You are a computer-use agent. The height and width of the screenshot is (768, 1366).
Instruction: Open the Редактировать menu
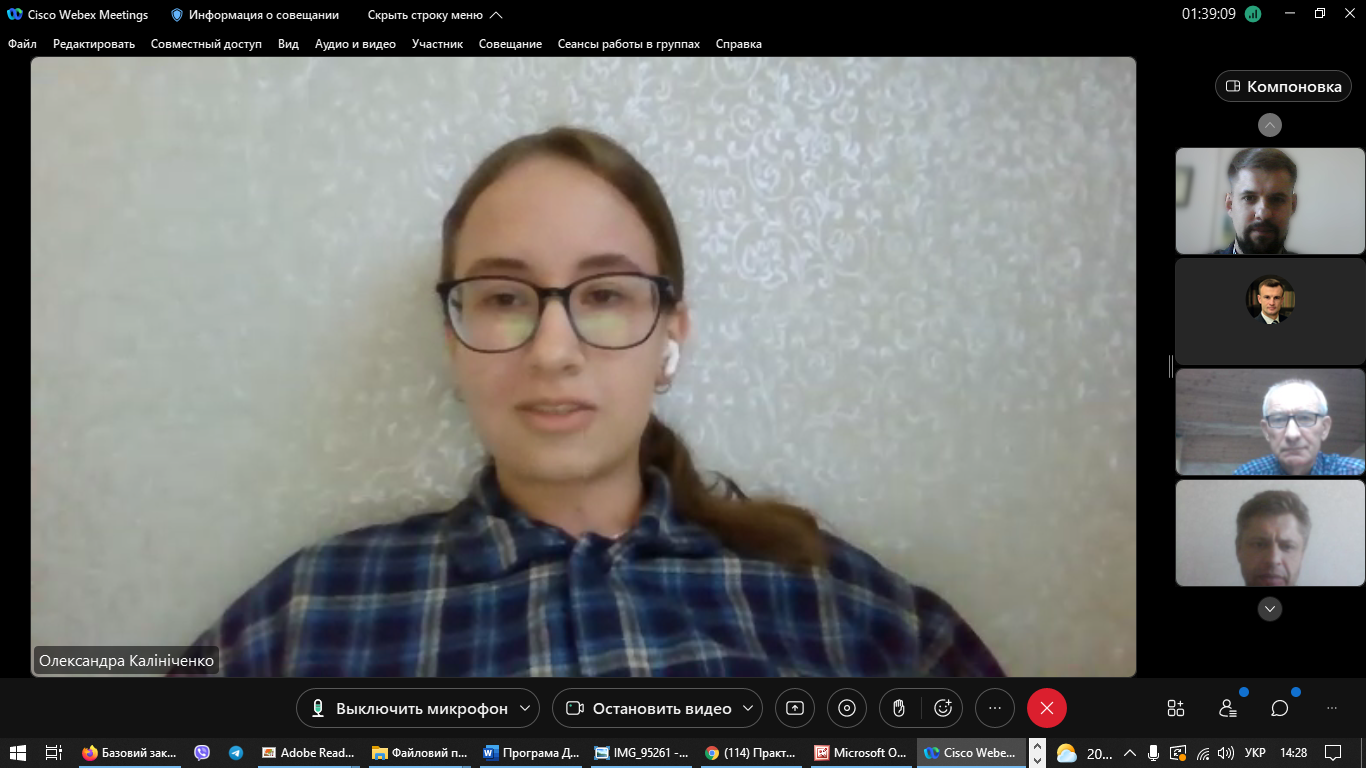coord(94,44)
